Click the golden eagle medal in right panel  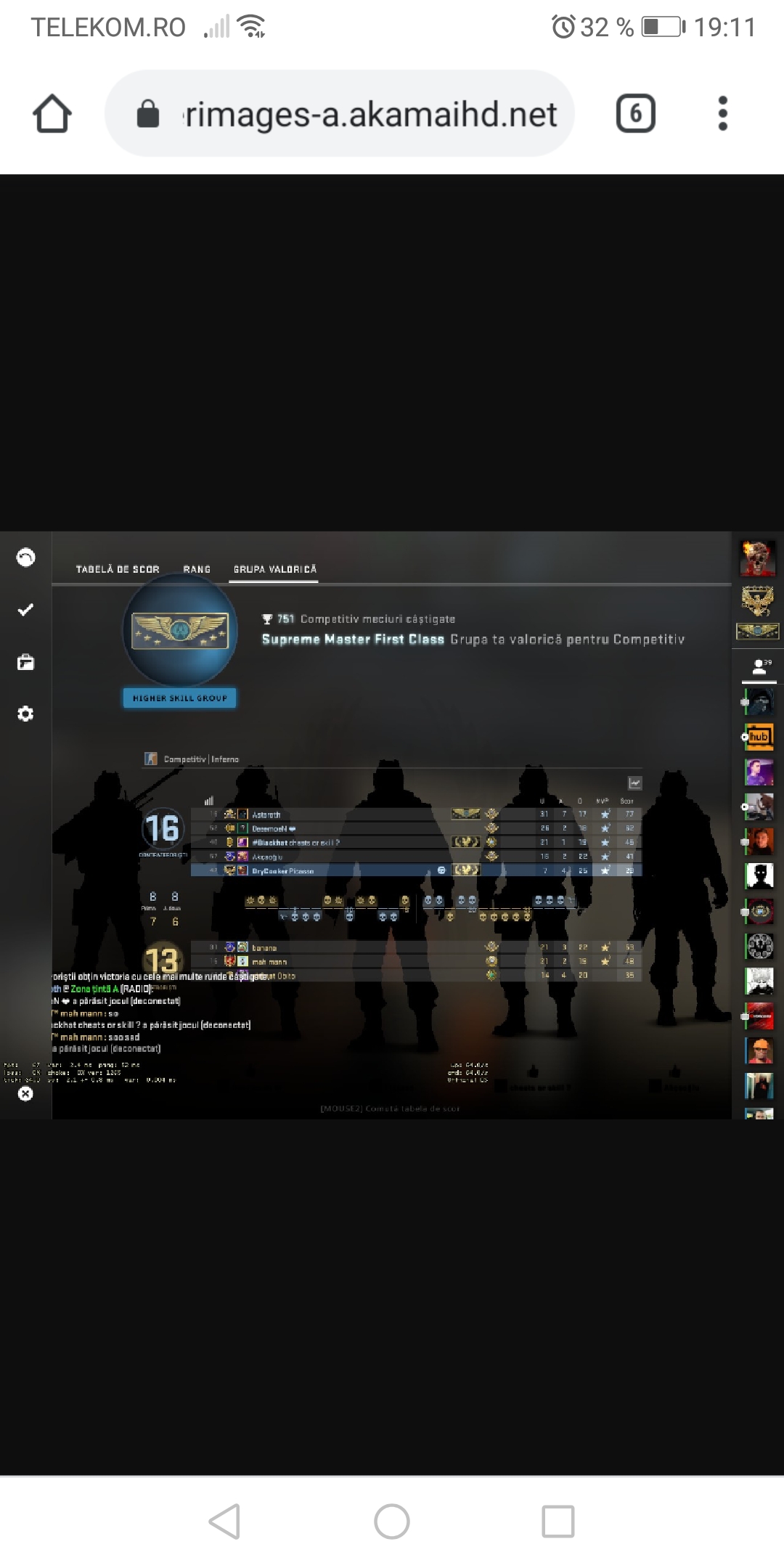pyautogui.click(x=758, y=601)
